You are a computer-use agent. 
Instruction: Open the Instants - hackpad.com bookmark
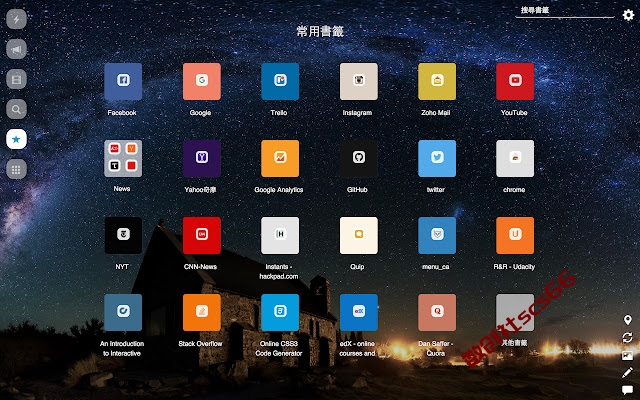pos(280,236)
